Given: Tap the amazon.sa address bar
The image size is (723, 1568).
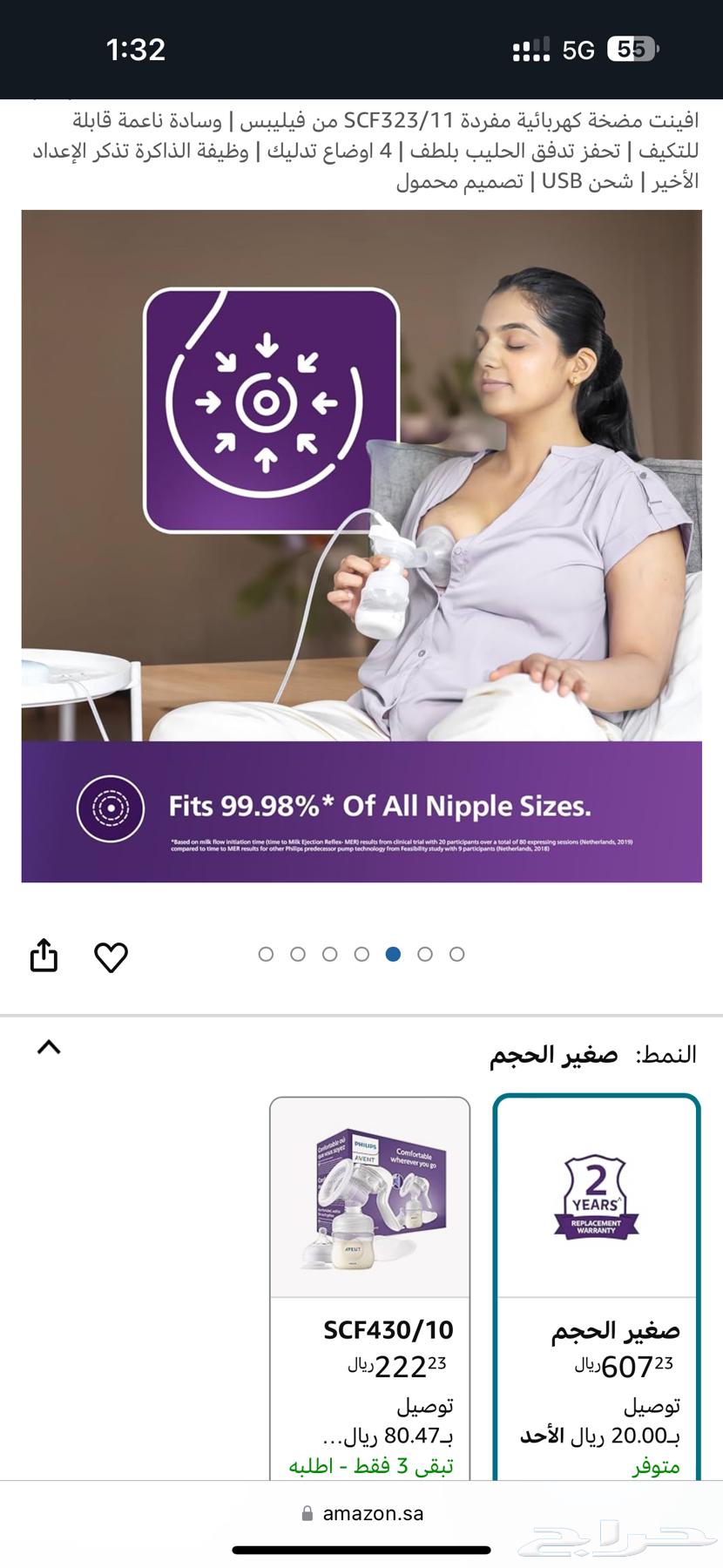Looking at the screenshot, I should [x=361, y=1514].
